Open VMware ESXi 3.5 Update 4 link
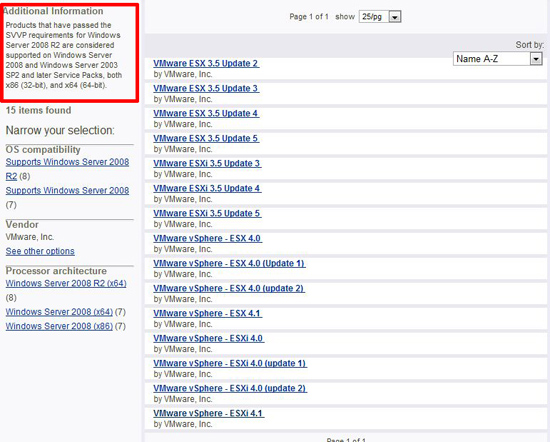 point(207,188)
